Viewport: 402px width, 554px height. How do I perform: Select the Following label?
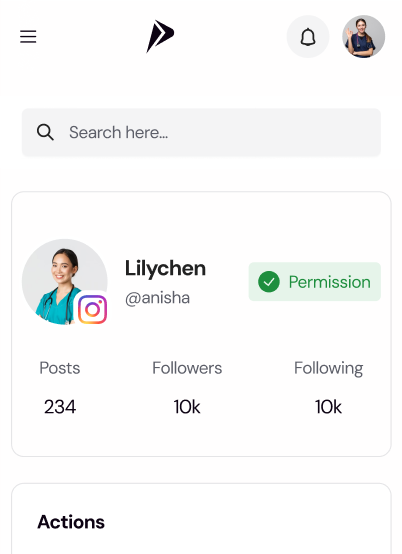point(329,369)
